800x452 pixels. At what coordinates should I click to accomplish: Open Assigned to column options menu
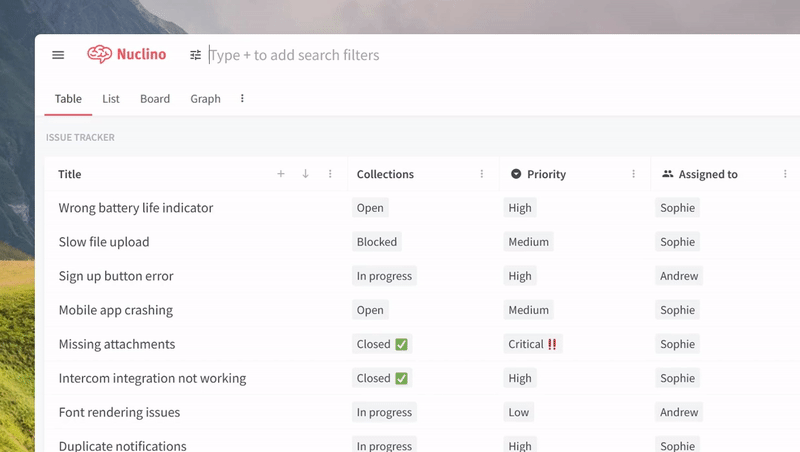[x=785, y=174]
